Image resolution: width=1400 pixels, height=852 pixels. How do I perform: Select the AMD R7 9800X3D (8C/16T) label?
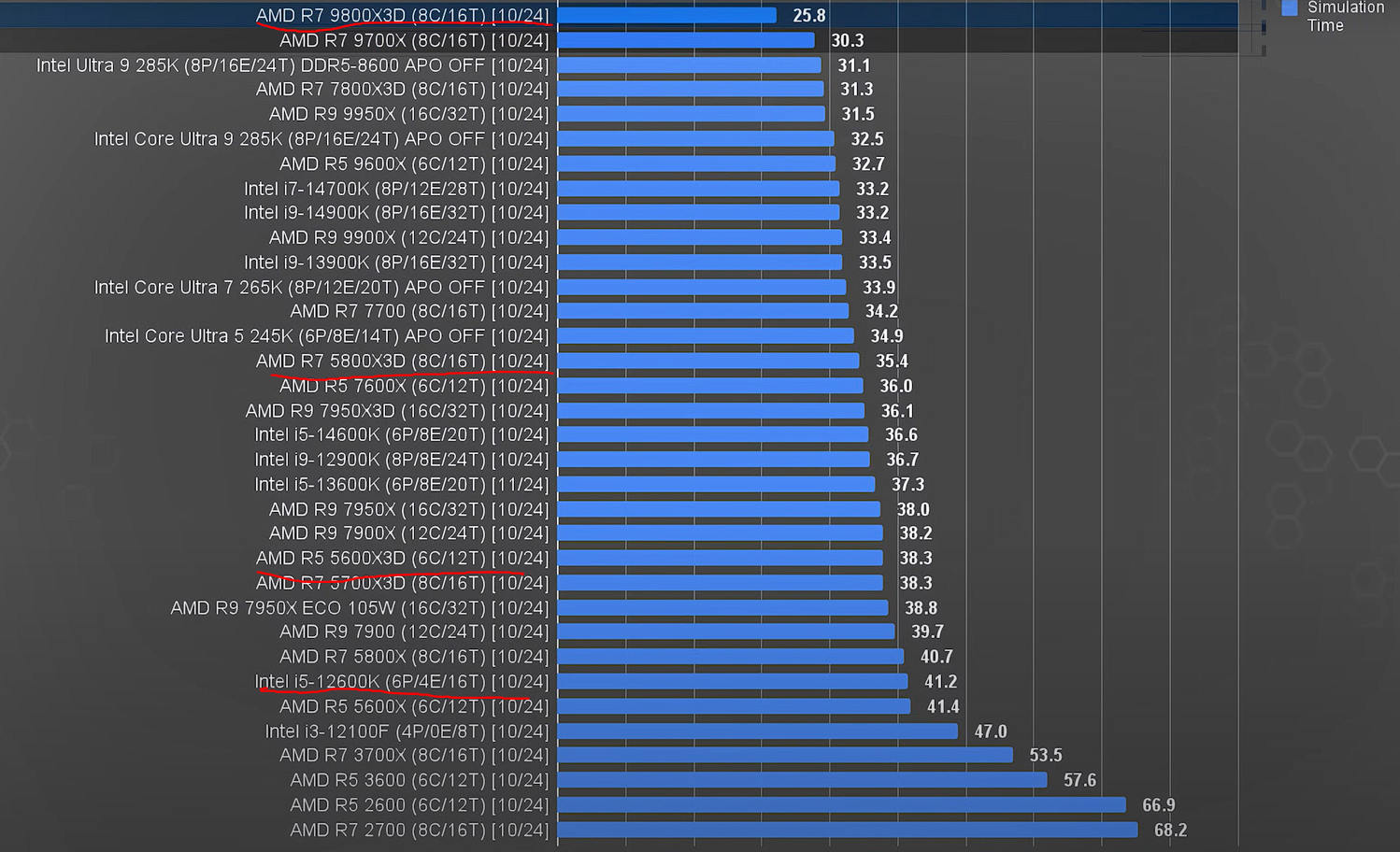point(403,16)
